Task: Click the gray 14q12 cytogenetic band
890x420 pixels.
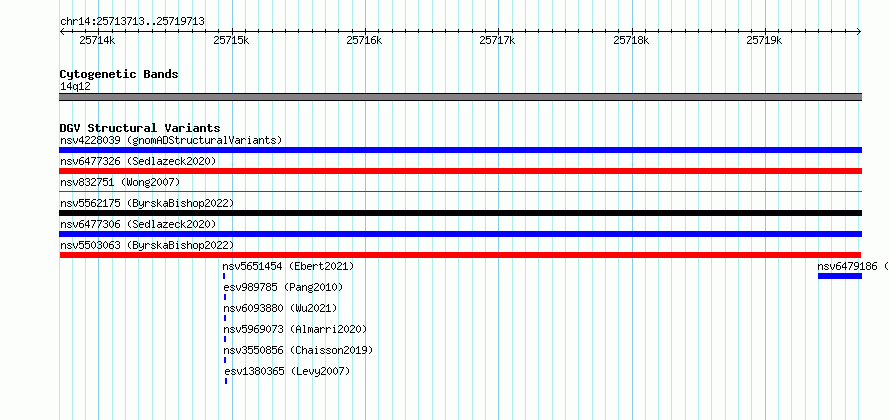Action: point(460,97)
